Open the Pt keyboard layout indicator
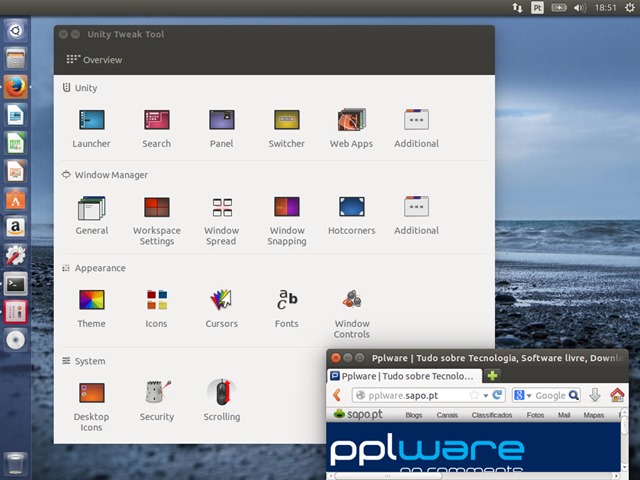This screenshot has height=480, width=640. 537,8
